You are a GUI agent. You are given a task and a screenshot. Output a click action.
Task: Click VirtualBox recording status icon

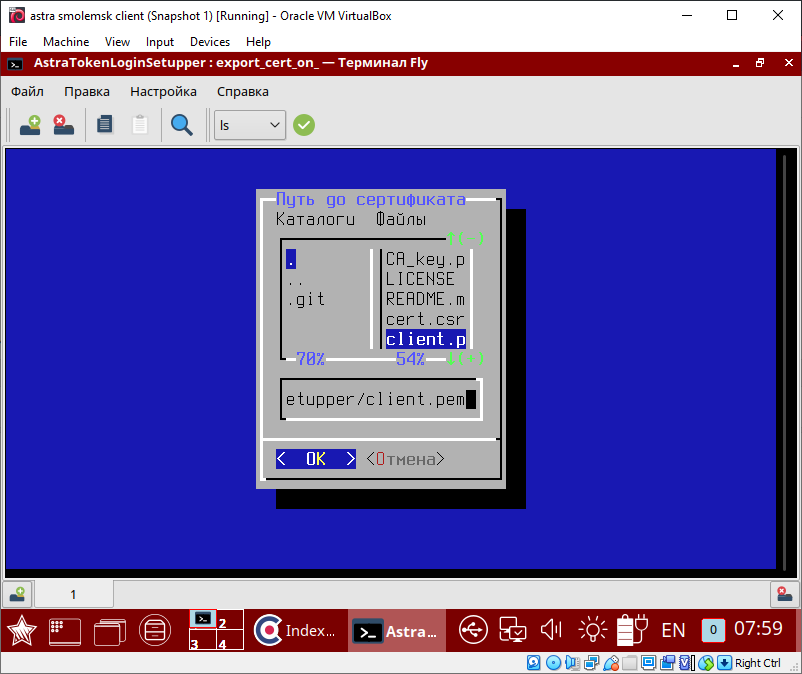(x=667, y=663)
